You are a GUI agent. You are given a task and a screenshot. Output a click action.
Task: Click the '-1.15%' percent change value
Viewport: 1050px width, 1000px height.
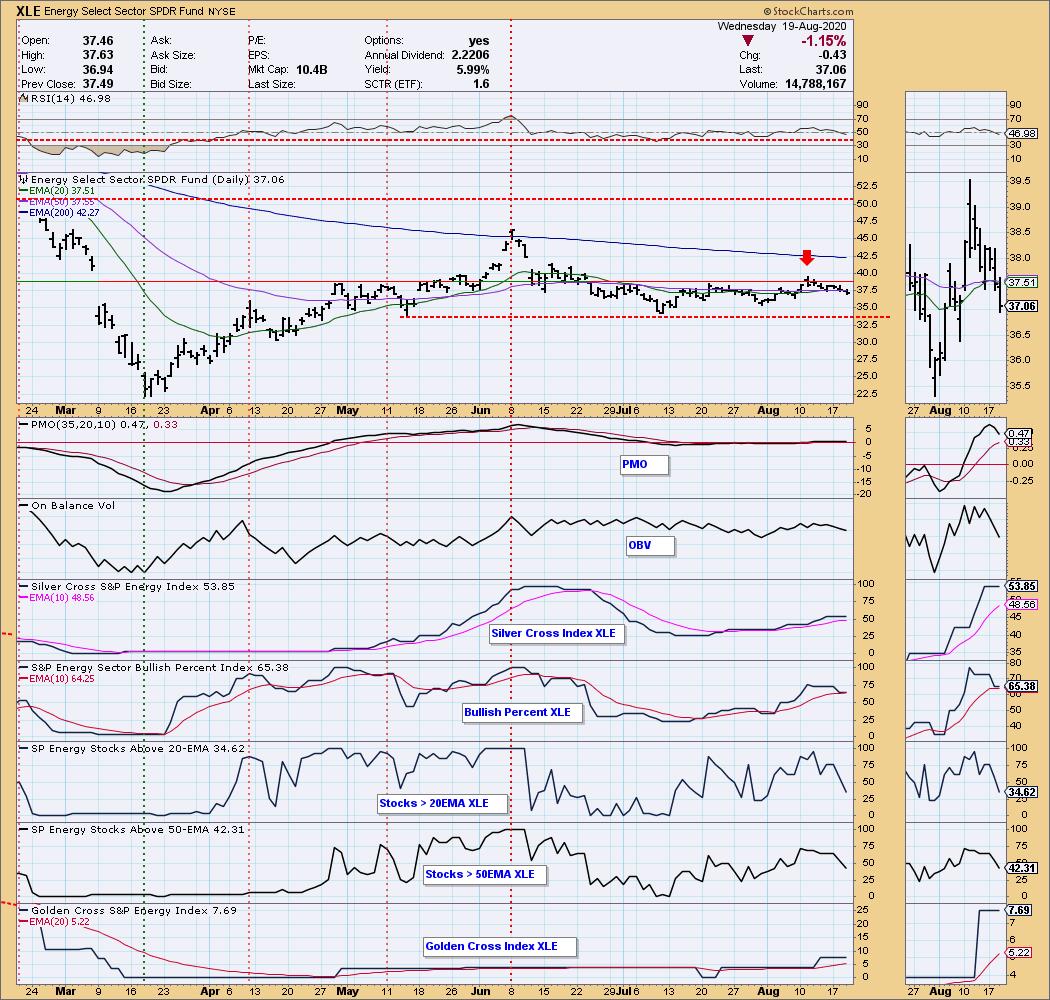tap(823, 41)
